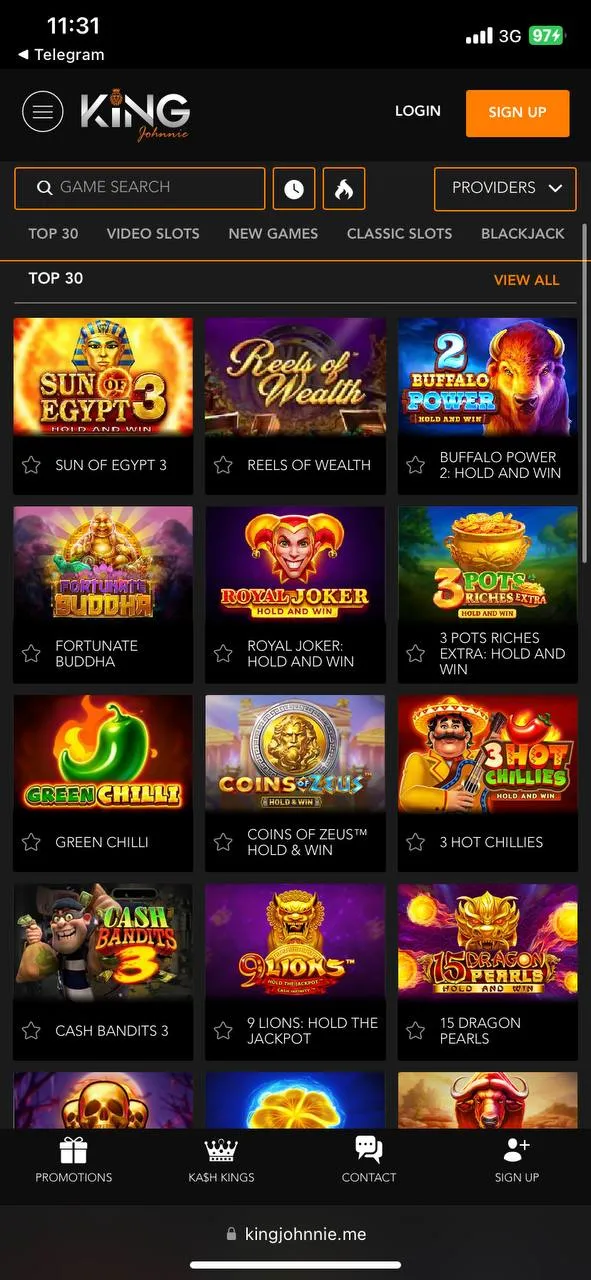Switch to Video Slots tab
Viewport: 591px width, 1280px height.
pos(153,233)
